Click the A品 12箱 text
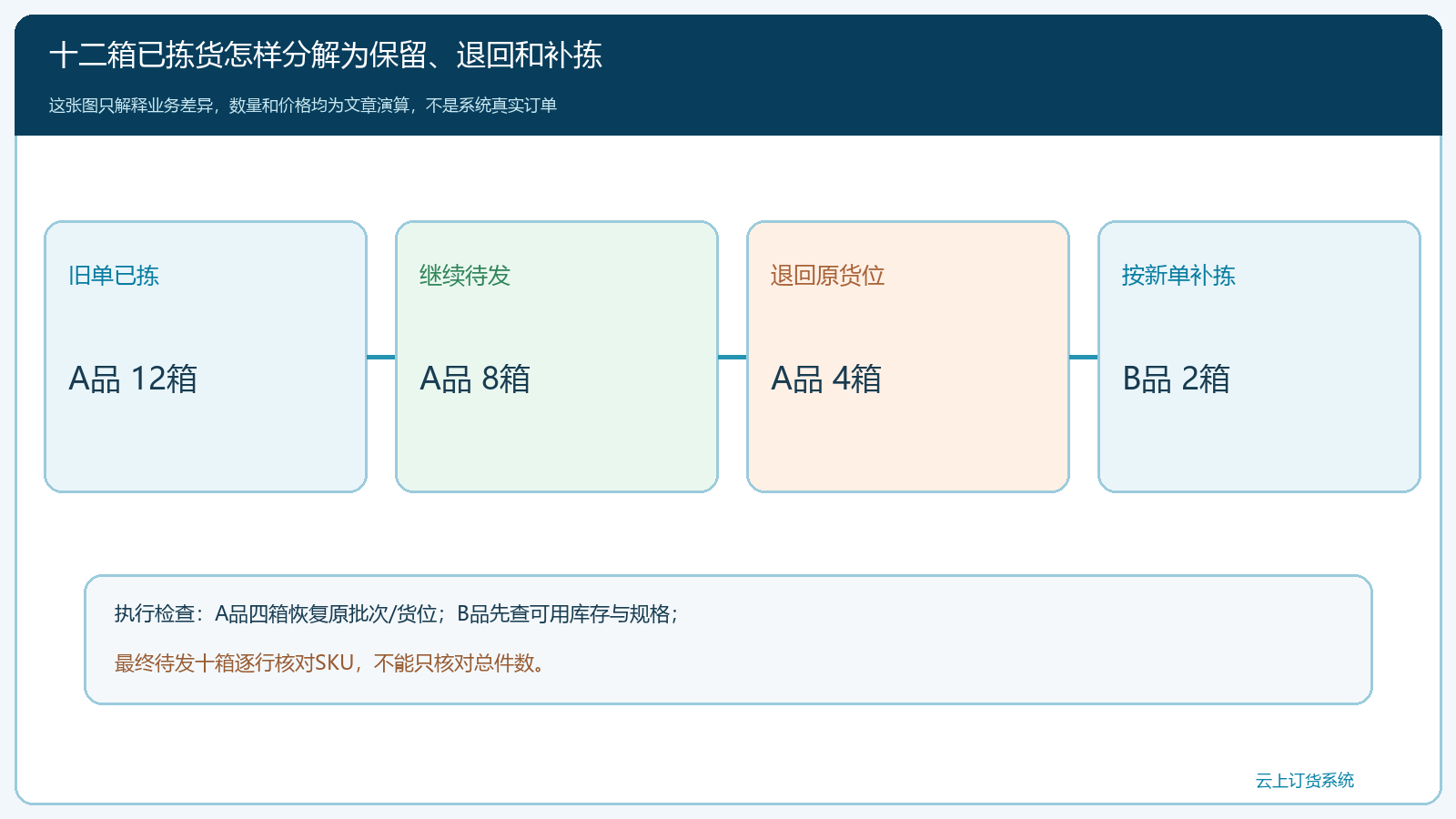Image resolution: width=1456 pixels, height=819 pixels. point(133,379)
